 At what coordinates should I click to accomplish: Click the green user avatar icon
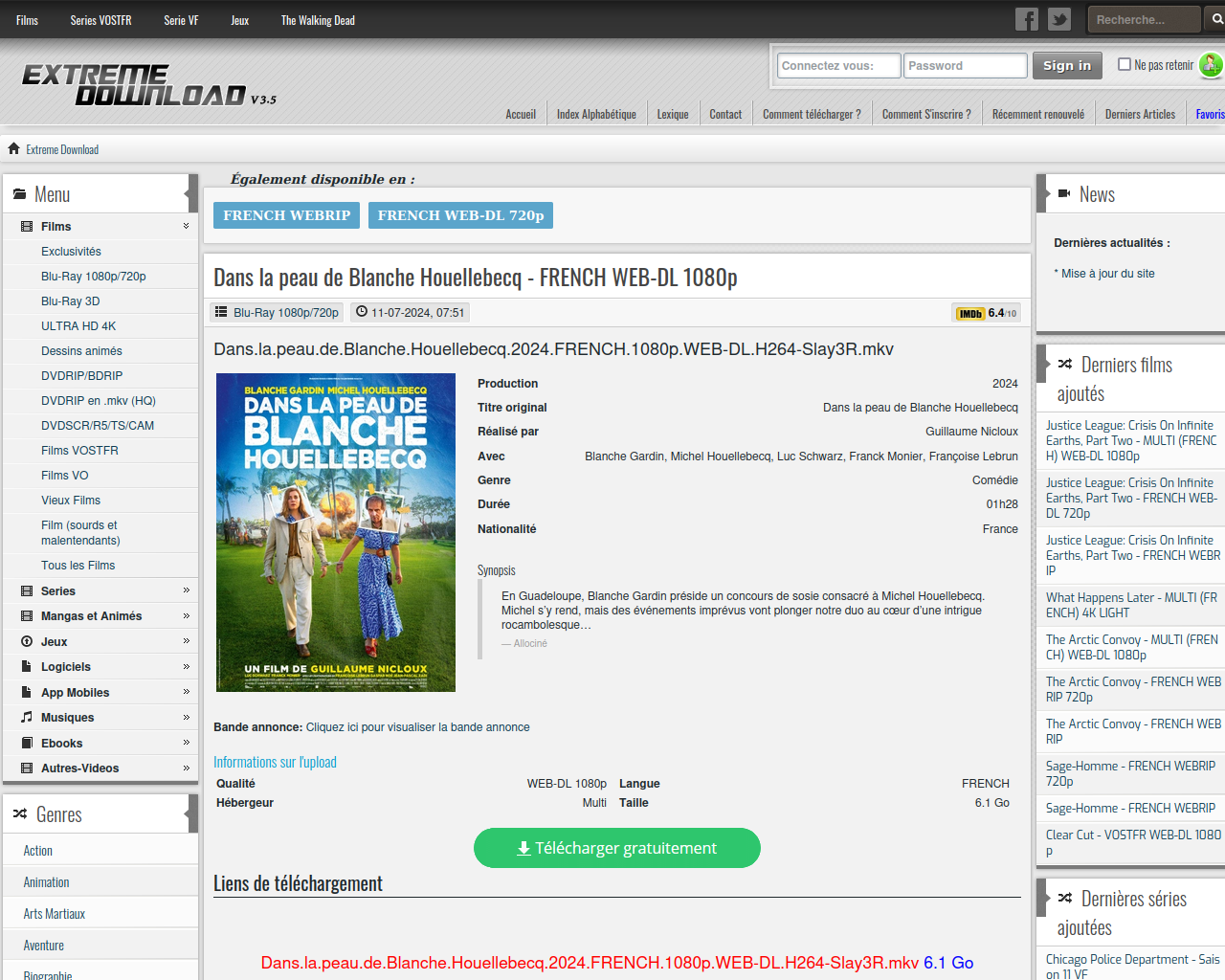pos(1211,64)
